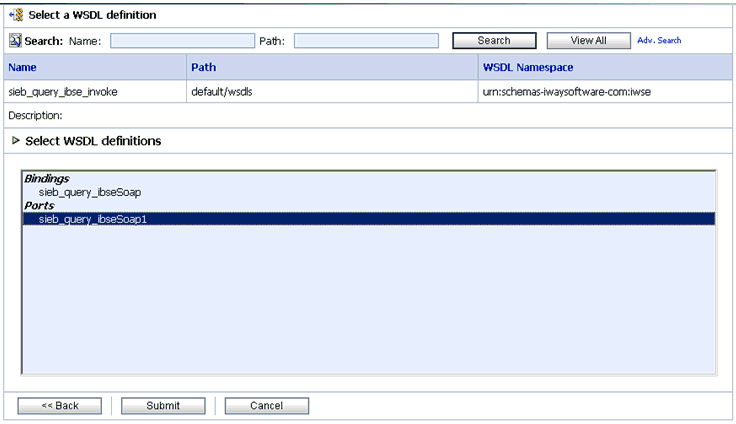Open the Adv. Search link
736x424 pixels.
point(659,40)
